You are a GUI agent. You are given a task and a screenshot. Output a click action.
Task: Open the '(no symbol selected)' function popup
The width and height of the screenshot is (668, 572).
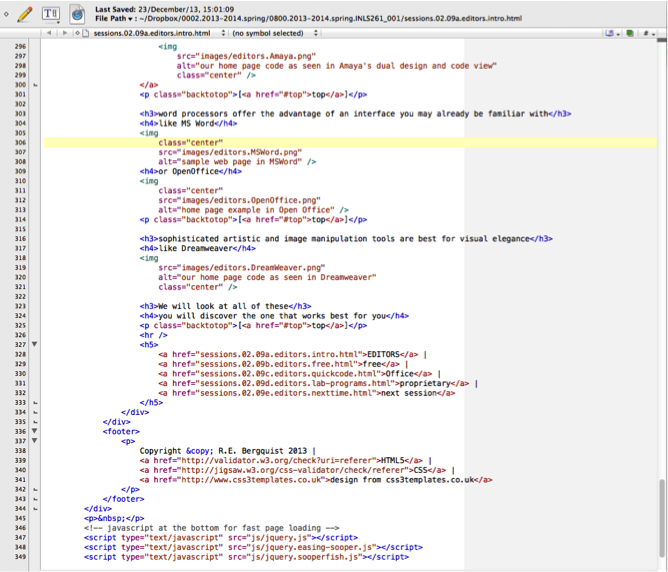(x=275, y=33)
